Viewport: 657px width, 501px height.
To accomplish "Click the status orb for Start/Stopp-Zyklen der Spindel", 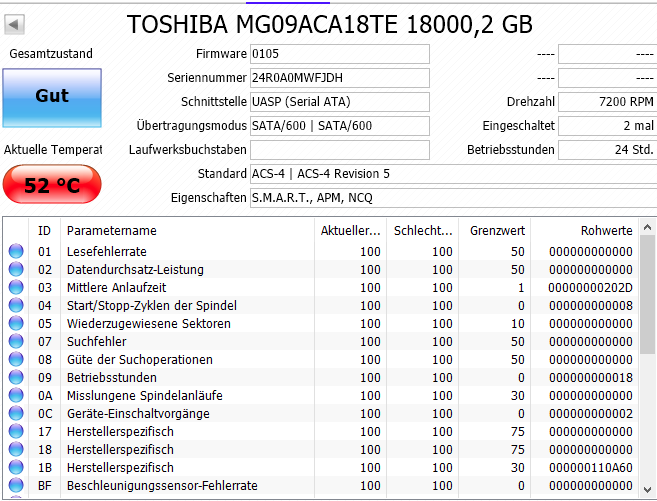I will click(16, 305).
